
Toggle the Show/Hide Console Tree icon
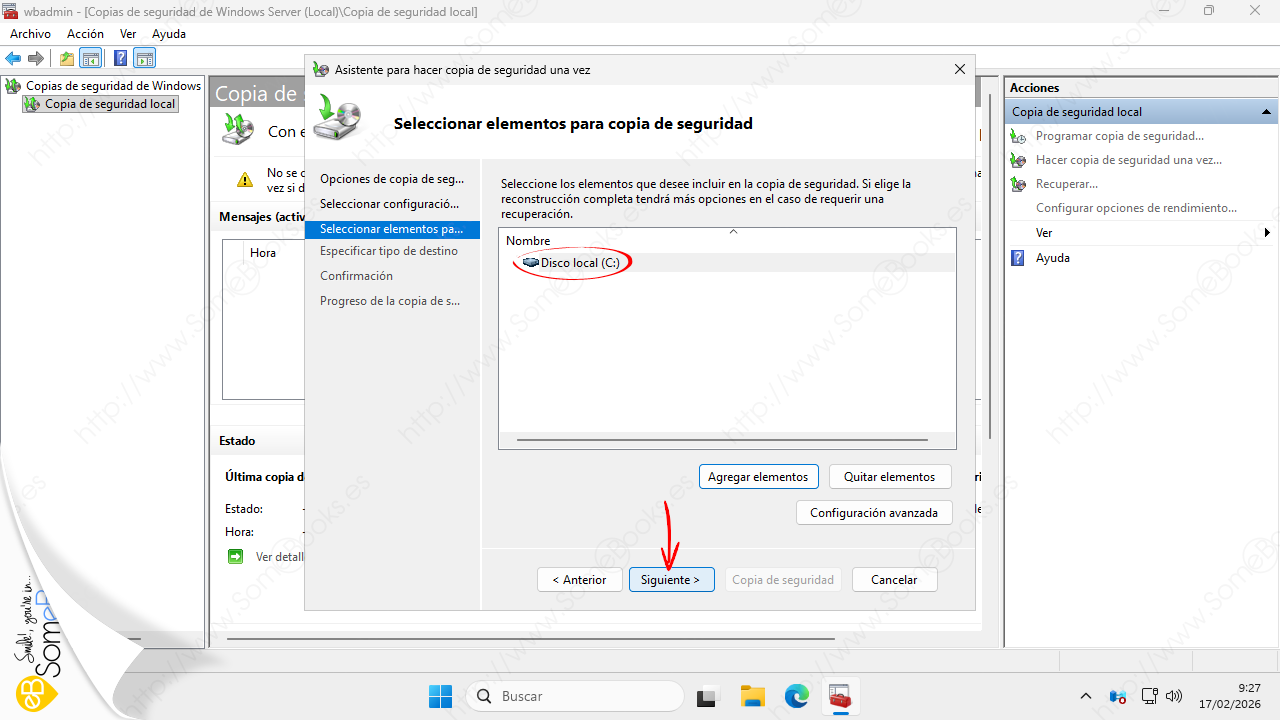[x=91, y=58]
